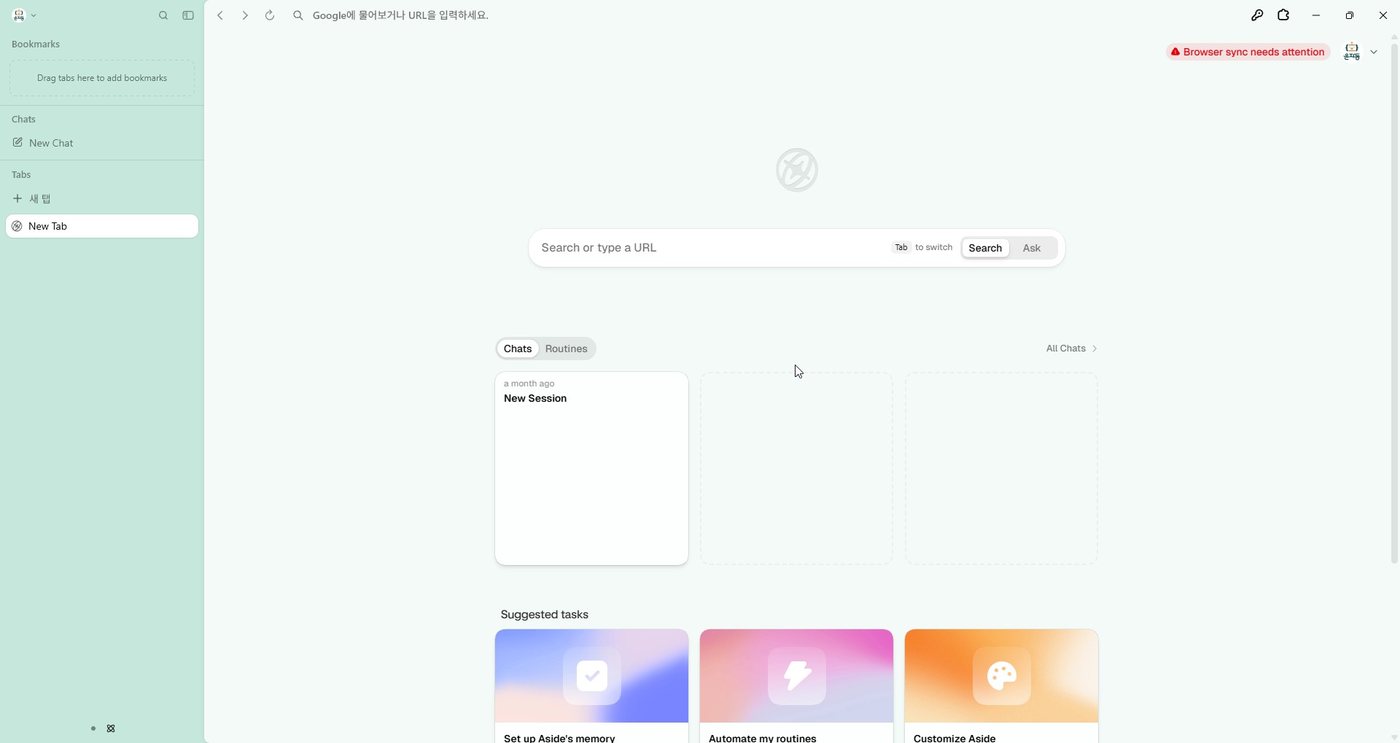Open the sidebar search icon
Image resolution: width=1400 pixels, height=743 pixels.
coord(163,15)
